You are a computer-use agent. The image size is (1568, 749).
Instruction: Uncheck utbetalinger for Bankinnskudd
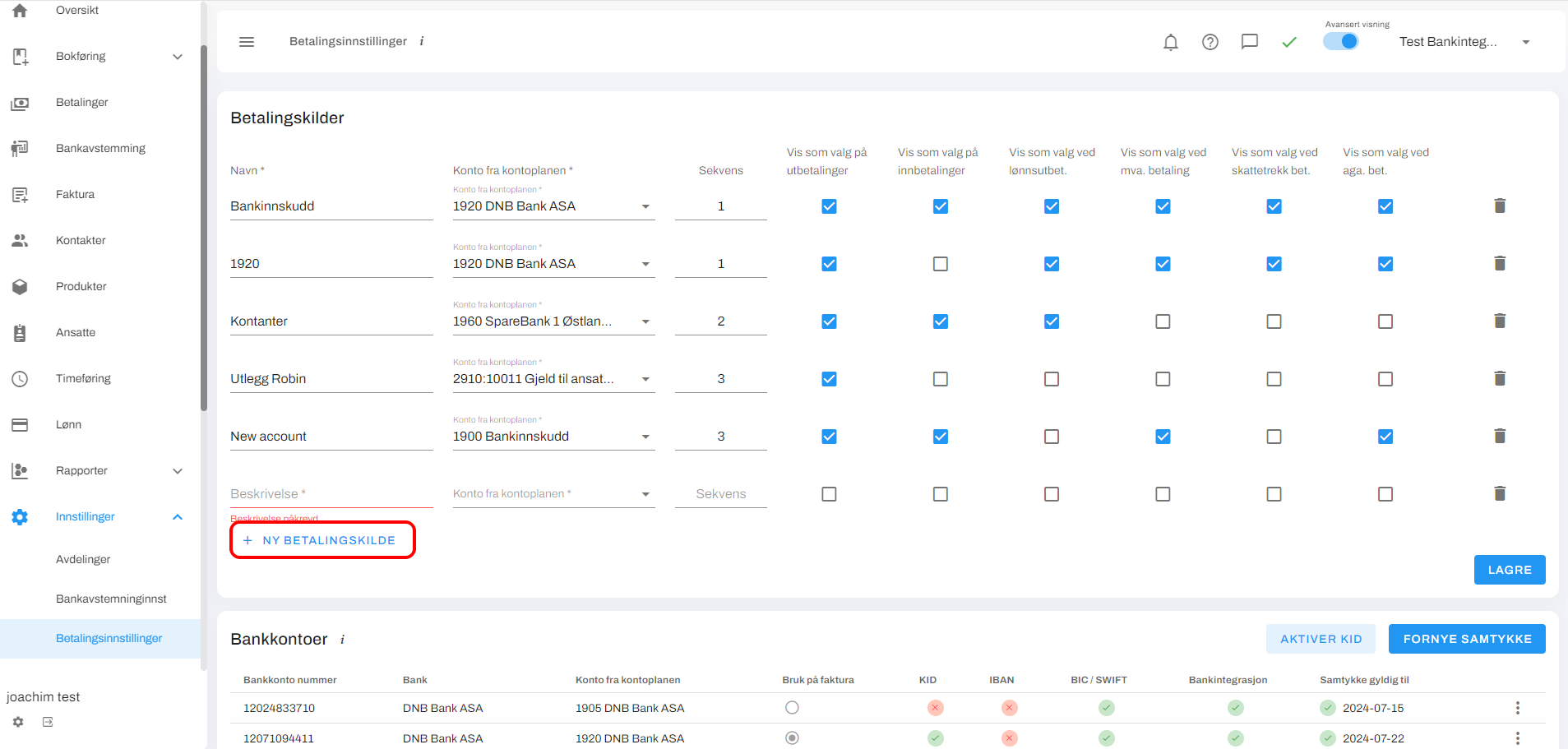pos(829,206)
